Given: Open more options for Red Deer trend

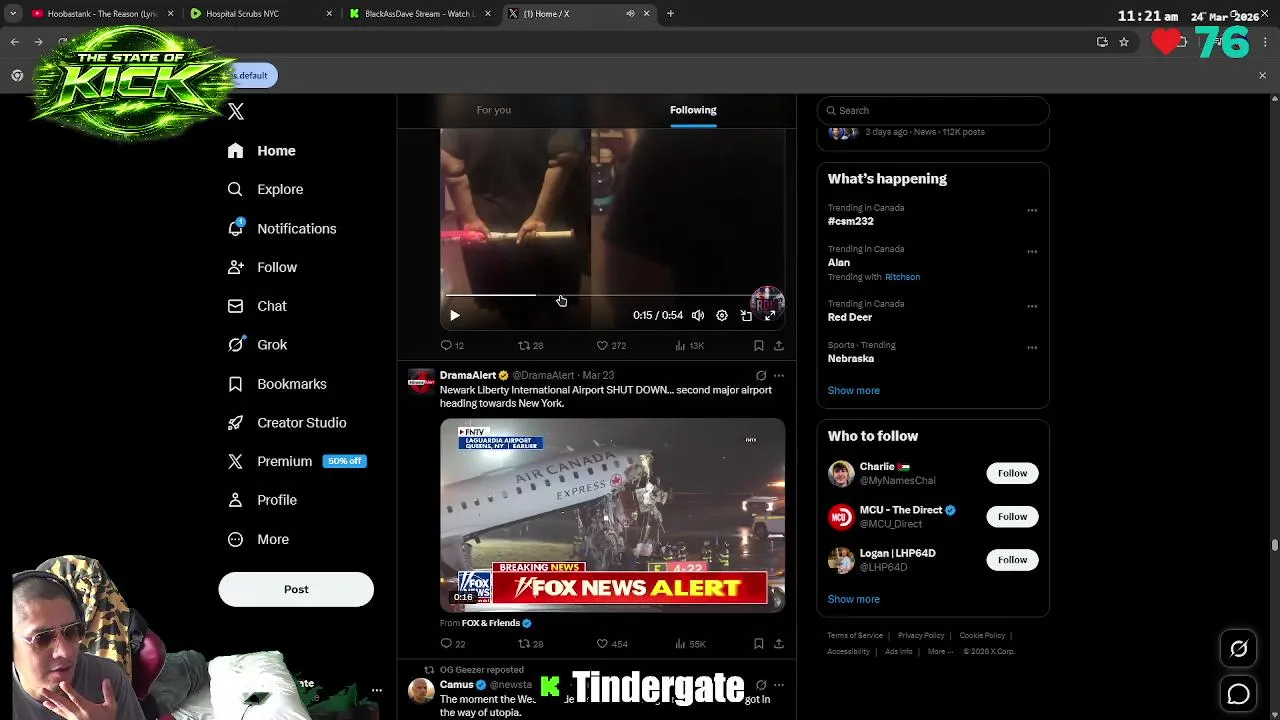Looking at the screenshot, I should [1032, 306].
